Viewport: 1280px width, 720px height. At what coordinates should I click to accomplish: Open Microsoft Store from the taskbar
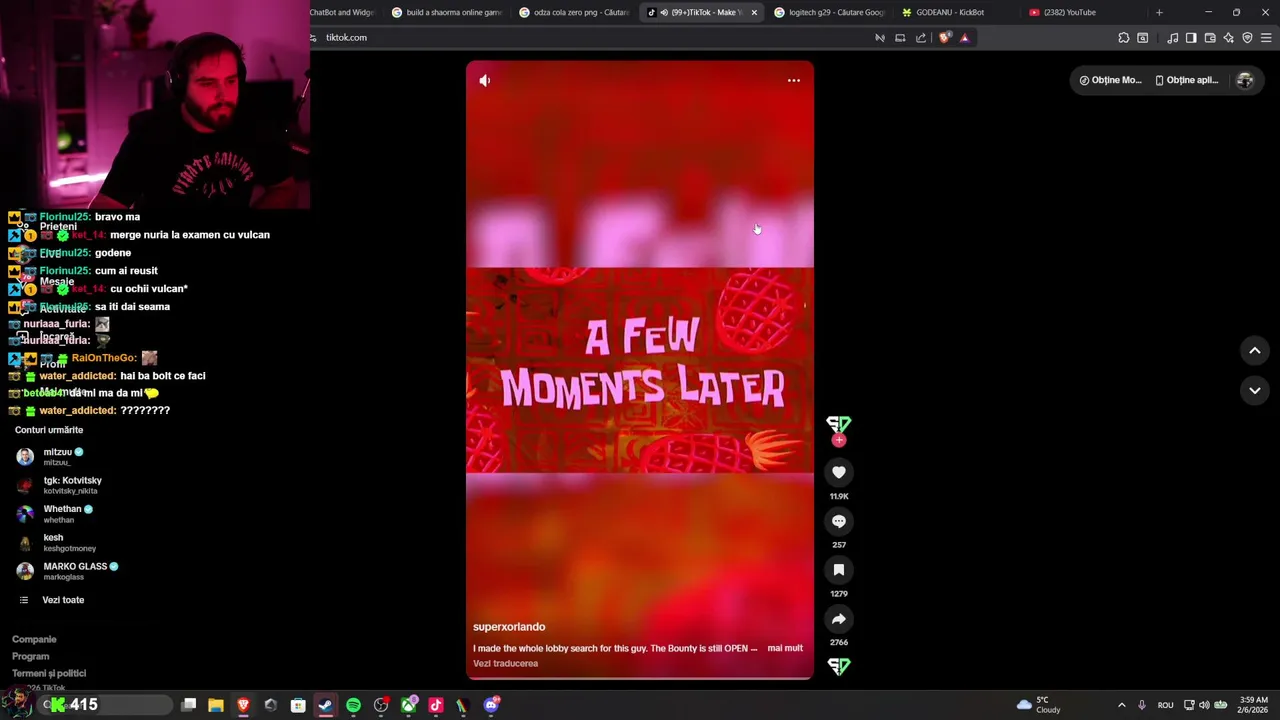point(298,705)
